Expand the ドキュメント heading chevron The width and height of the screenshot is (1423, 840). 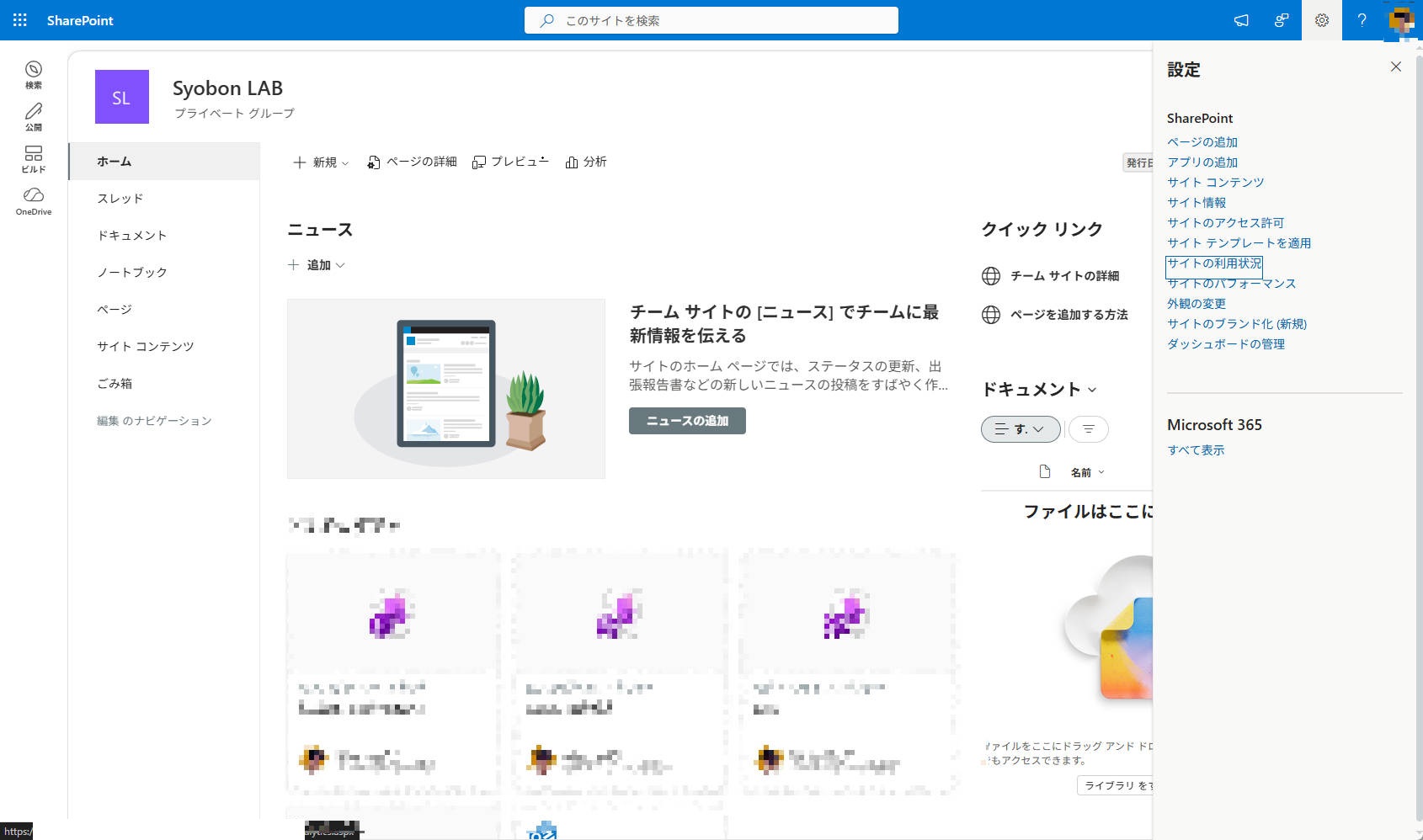1092,390
